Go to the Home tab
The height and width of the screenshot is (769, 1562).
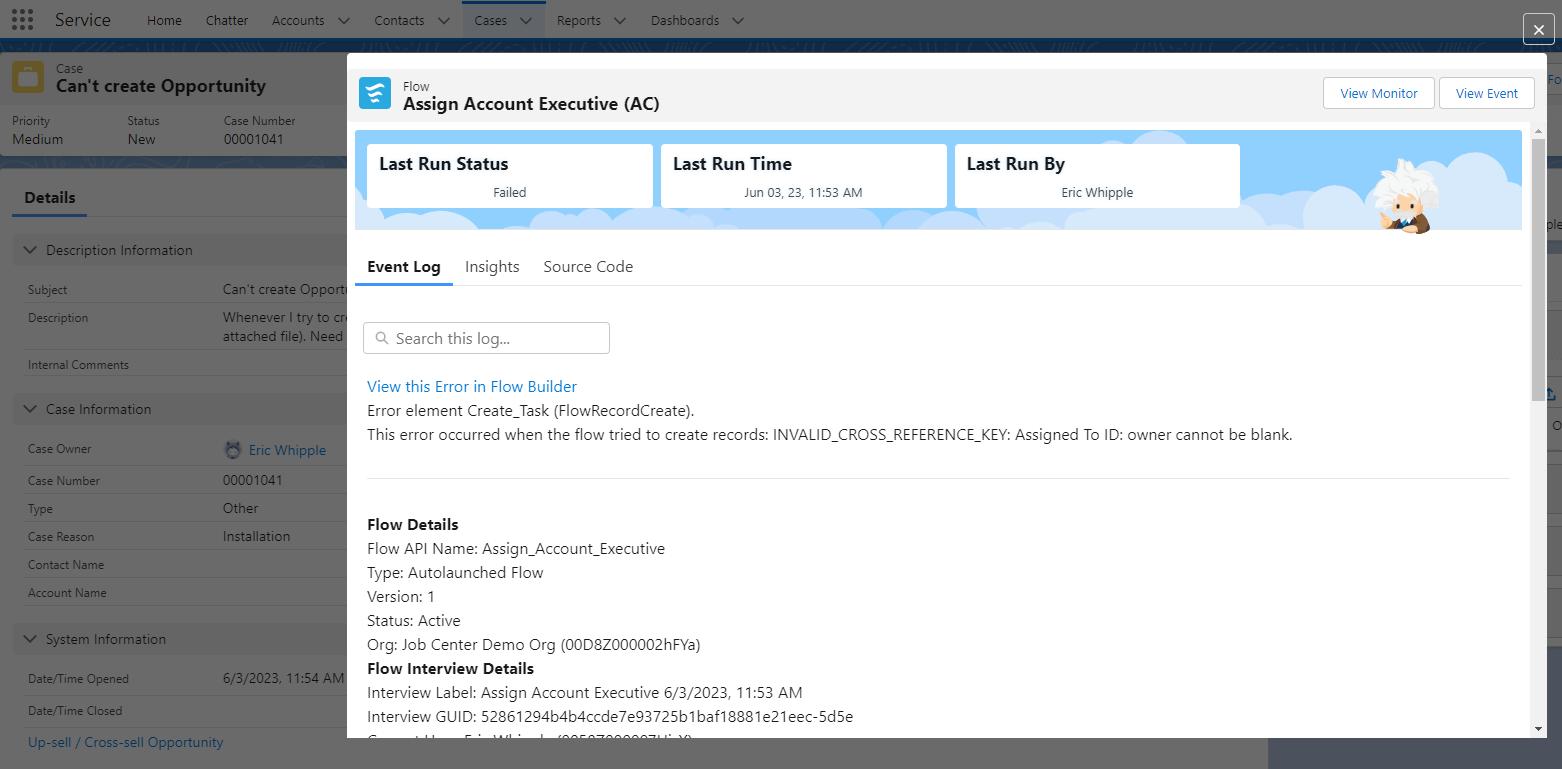tap(165, 20)
